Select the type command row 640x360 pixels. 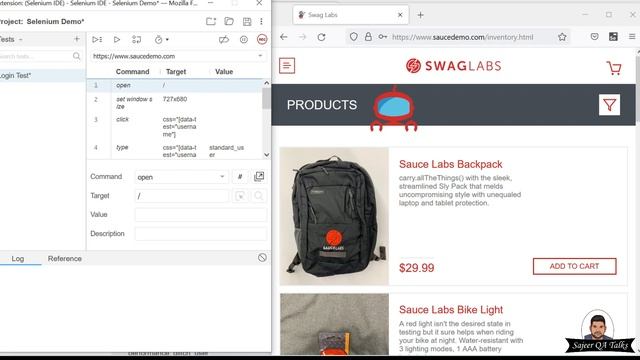tap(175, 150)
